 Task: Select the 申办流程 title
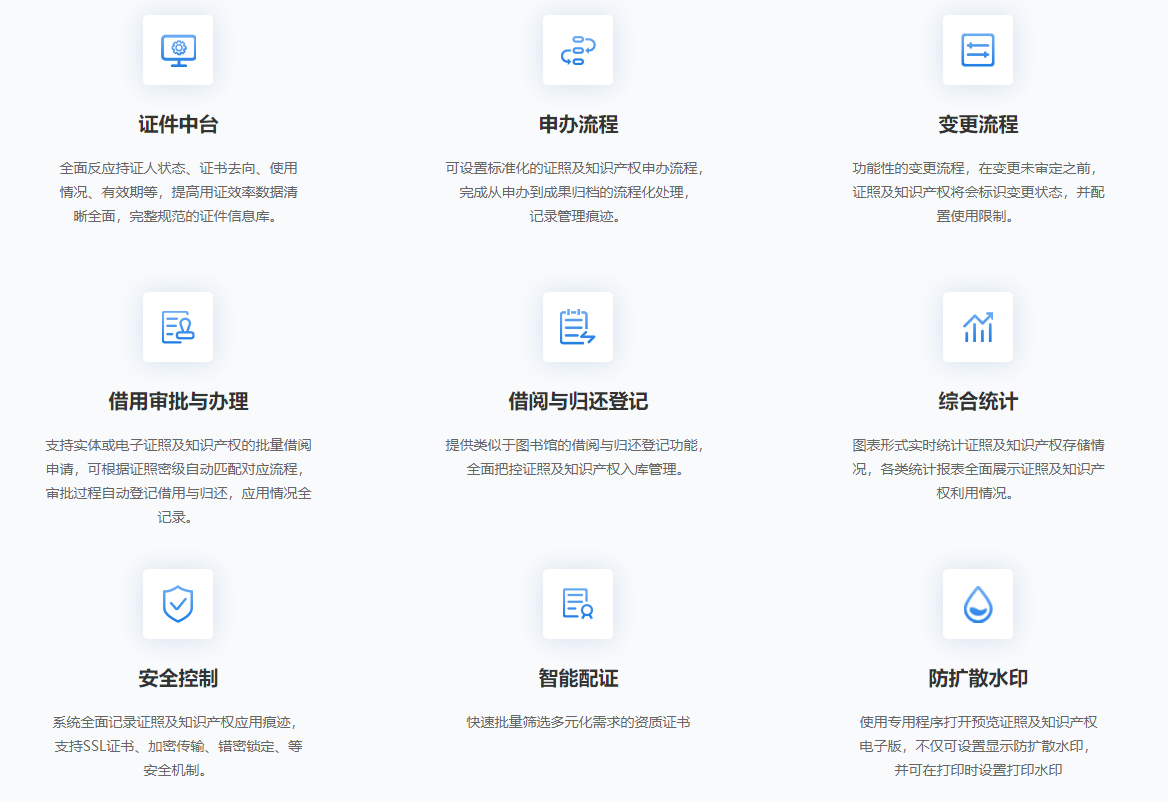[578, 125]
